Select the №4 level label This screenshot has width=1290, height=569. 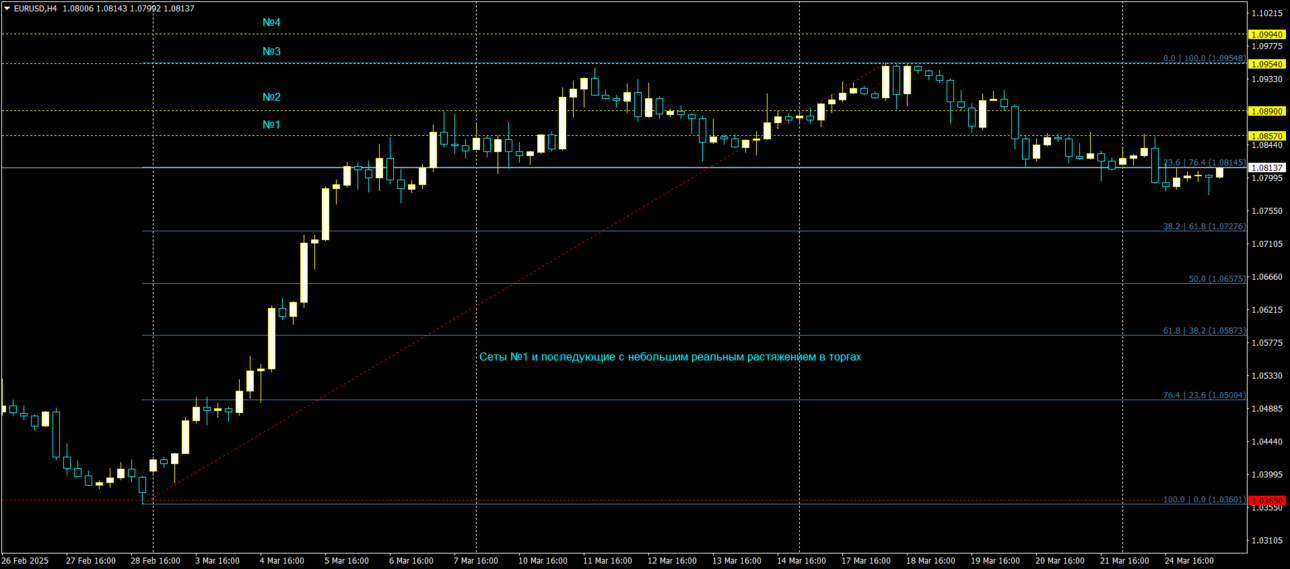[271, 22]
